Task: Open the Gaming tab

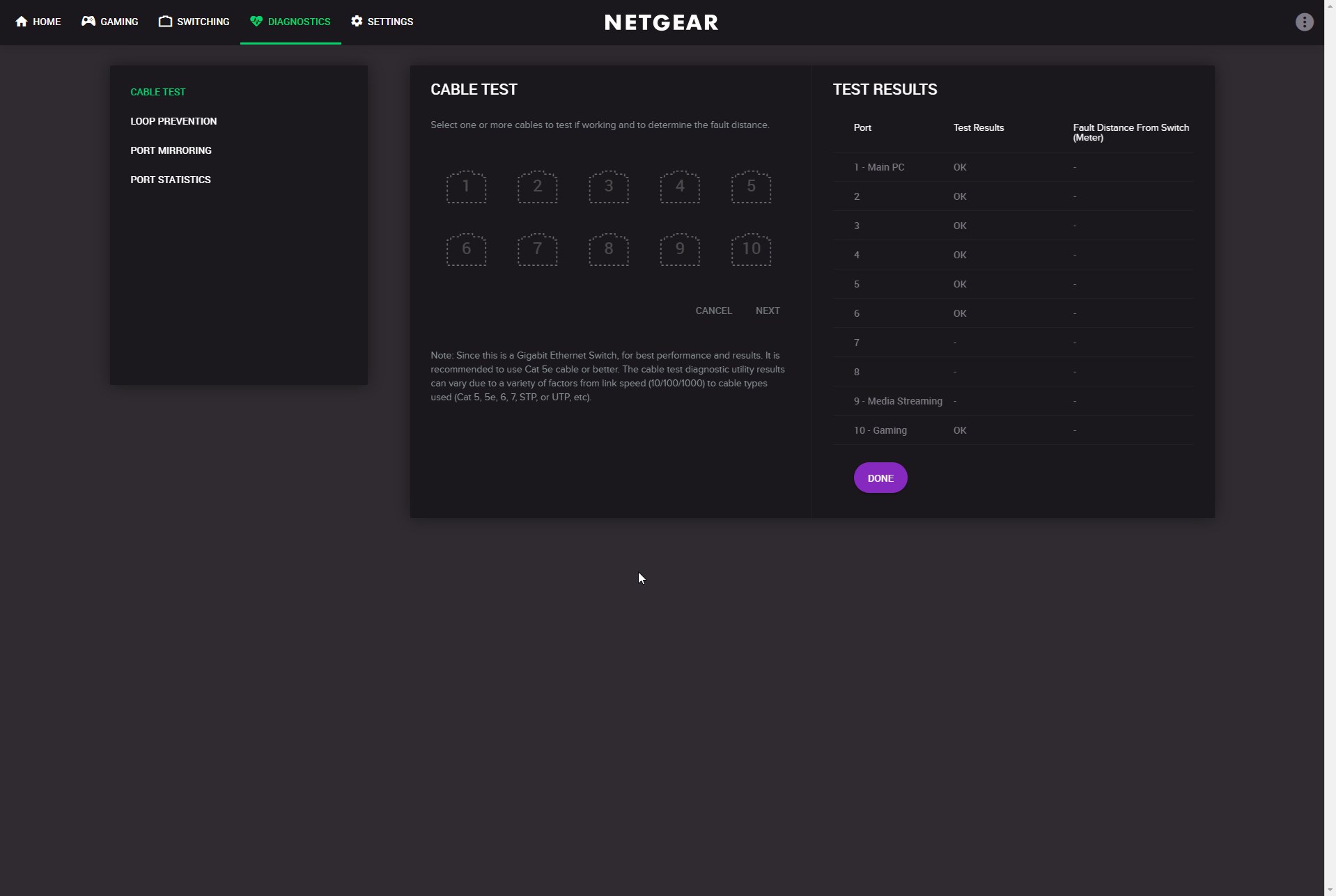Action: pyautogui.click(x=110, y=22)
